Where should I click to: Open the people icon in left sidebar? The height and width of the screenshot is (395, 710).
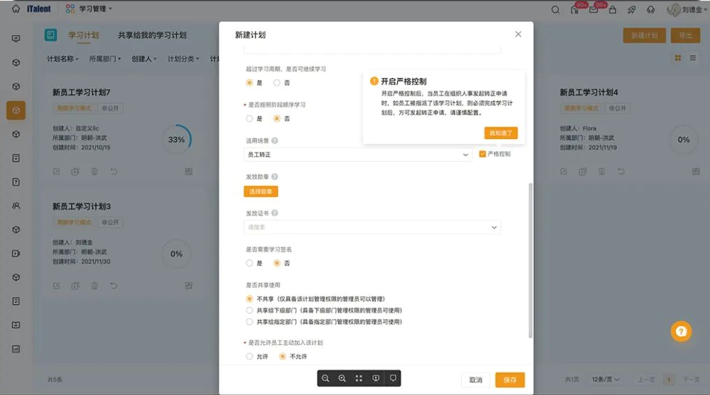point(16,206)
